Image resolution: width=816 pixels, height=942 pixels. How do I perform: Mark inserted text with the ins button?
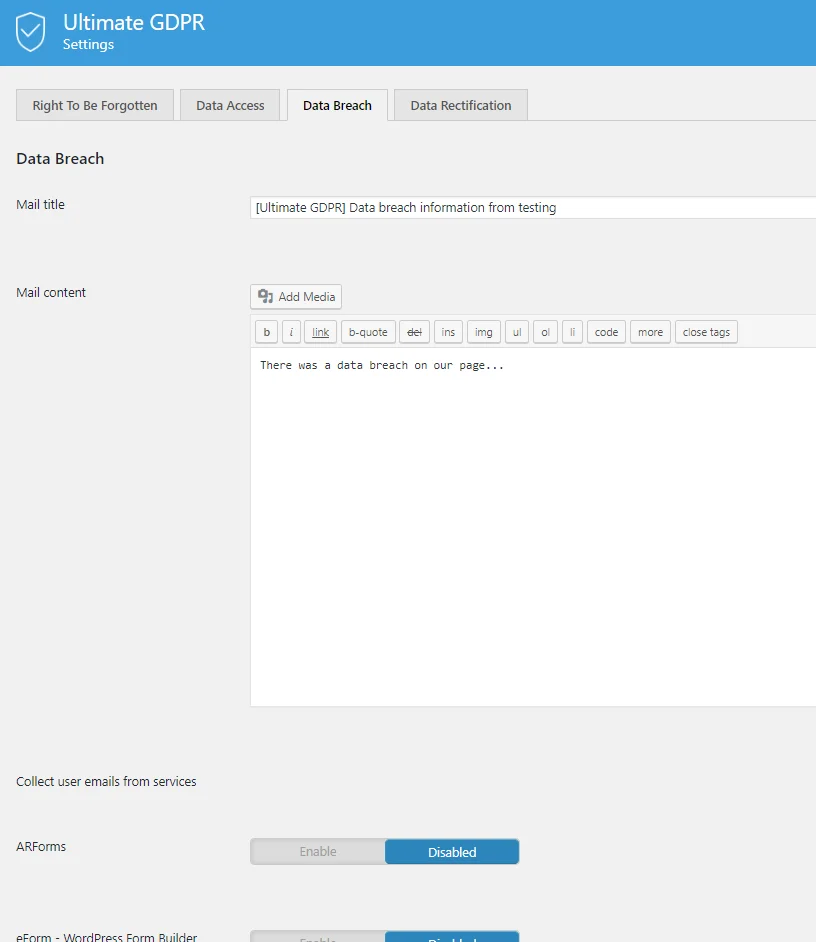click(x=447, y=331)
